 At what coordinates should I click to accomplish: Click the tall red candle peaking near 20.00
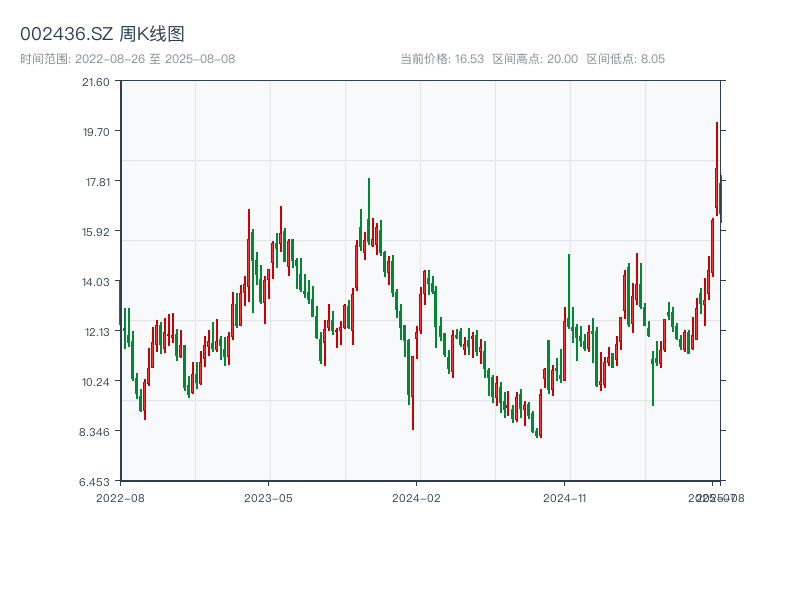[x=717, y=168]
